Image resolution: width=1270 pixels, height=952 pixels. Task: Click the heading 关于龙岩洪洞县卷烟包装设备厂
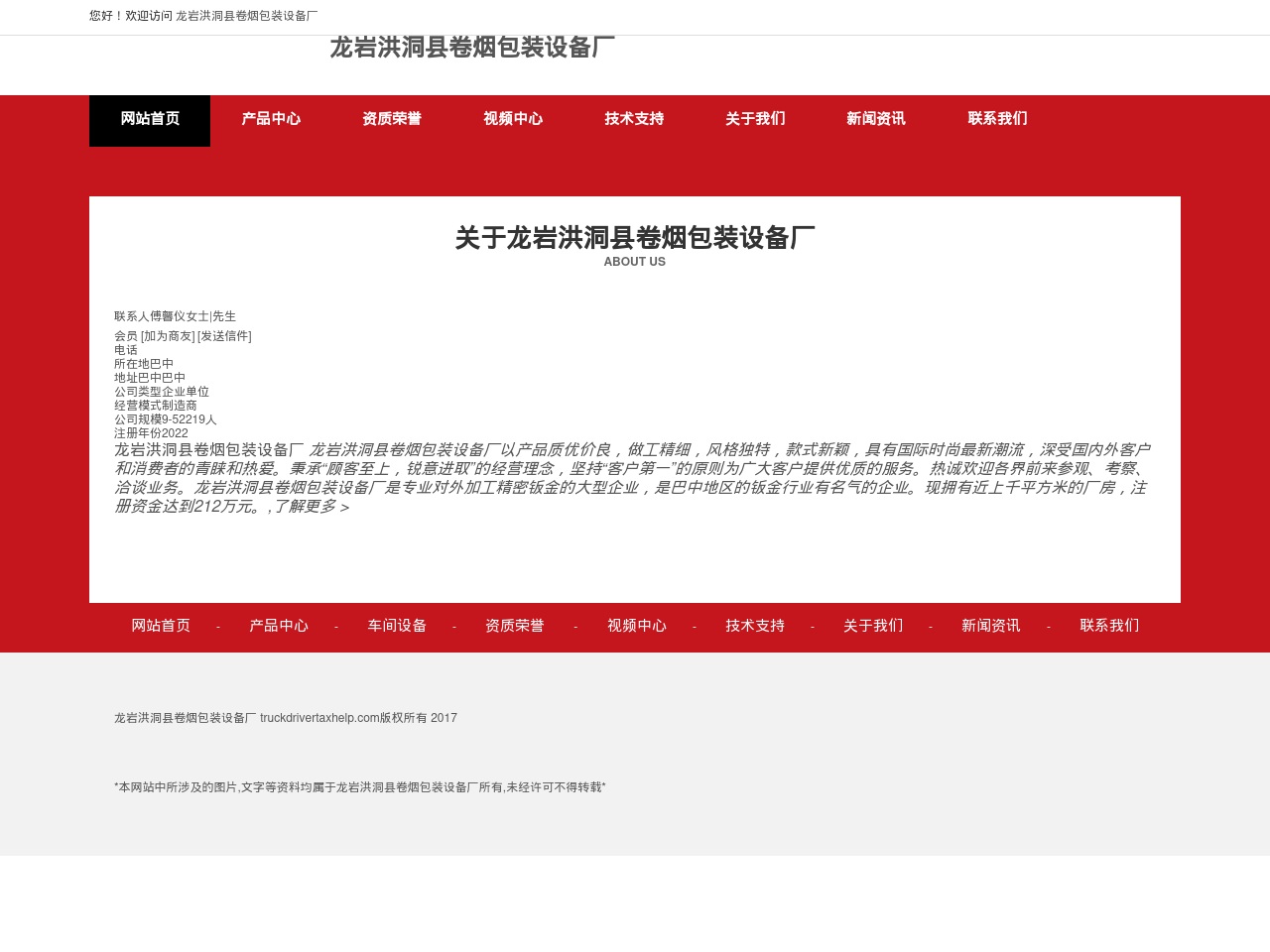(x=635, y=238)
